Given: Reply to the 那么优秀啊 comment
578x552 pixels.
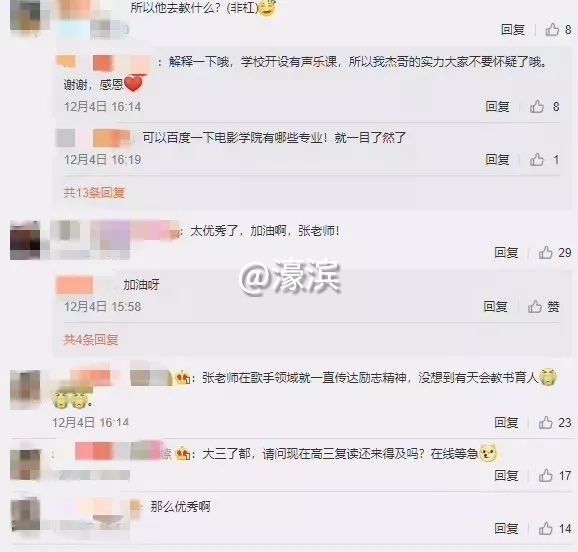Looking at the screenshot, I should tap(506, 529).
